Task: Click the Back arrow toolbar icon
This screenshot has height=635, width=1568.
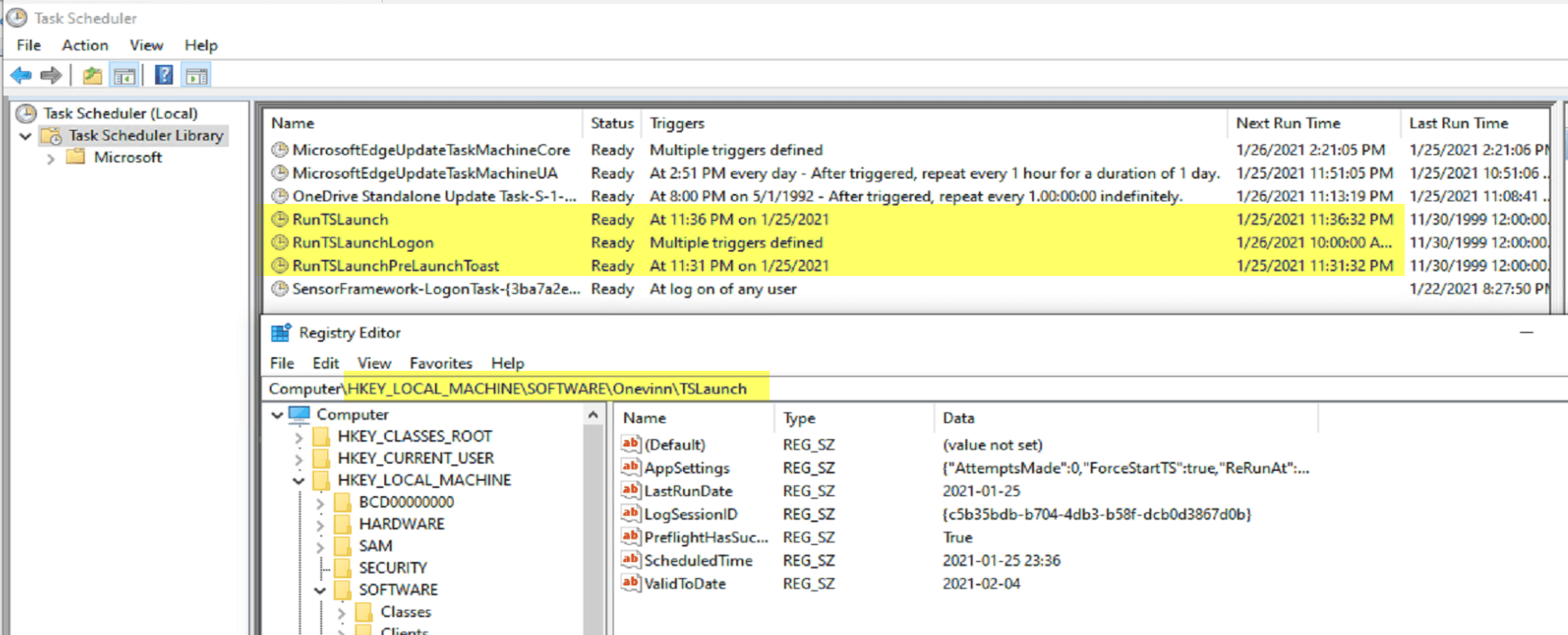Action: tap(22, 76)
